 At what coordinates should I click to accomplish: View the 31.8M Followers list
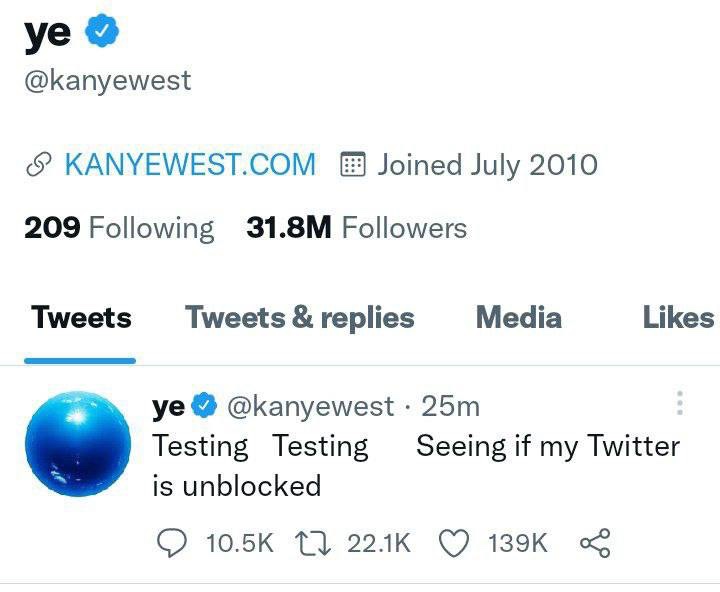[x=356, y=227]
